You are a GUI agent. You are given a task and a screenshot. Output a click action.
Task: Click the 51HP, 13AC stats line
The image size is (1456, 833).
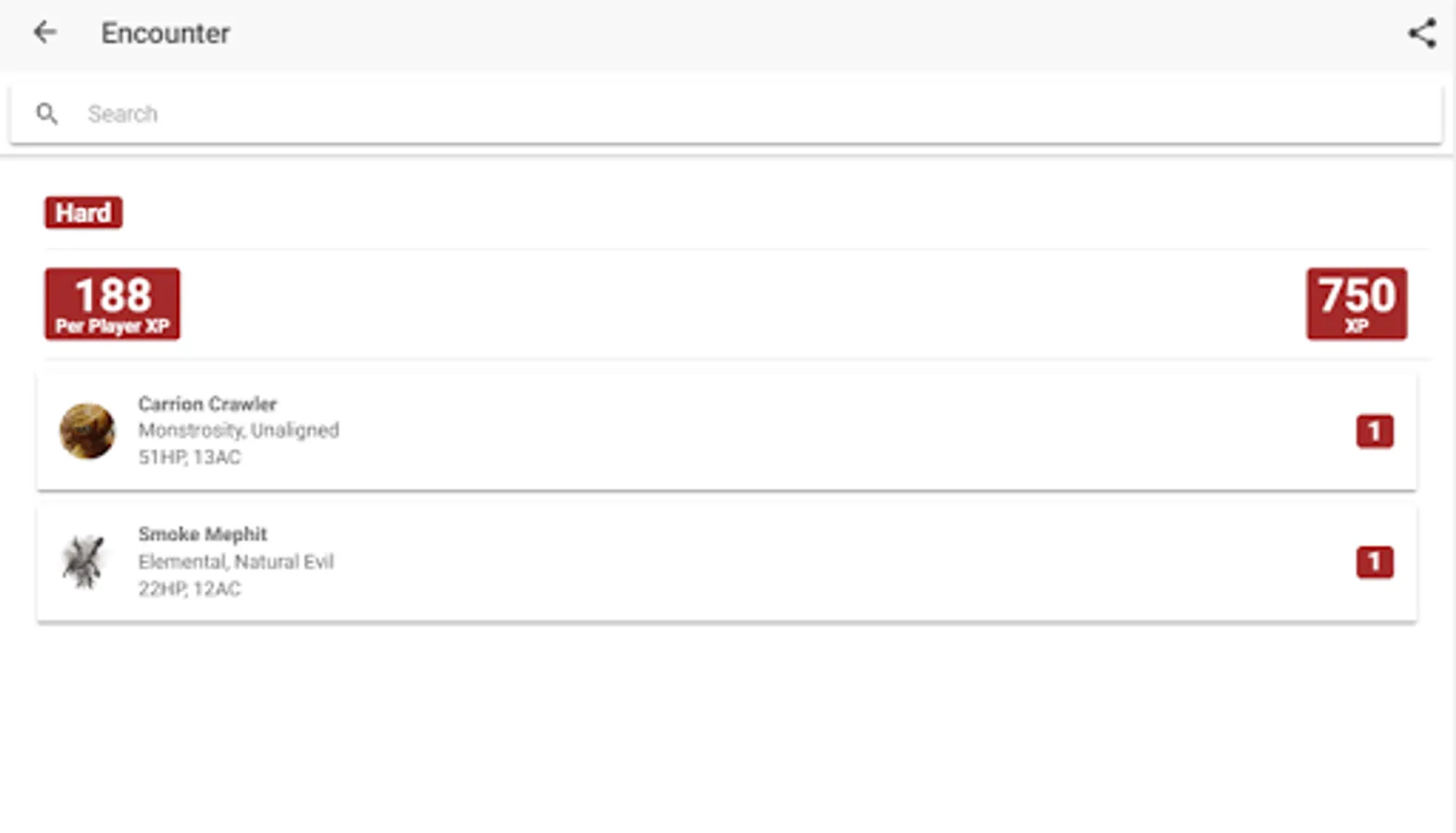(190, 457)
